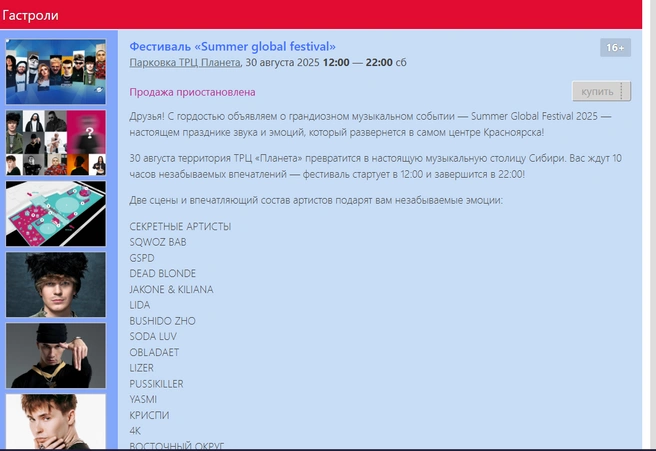Viewport: 656px width, 451px height.
Task: Click the time 12:00 — 22:00
Action: coord(358,63)
